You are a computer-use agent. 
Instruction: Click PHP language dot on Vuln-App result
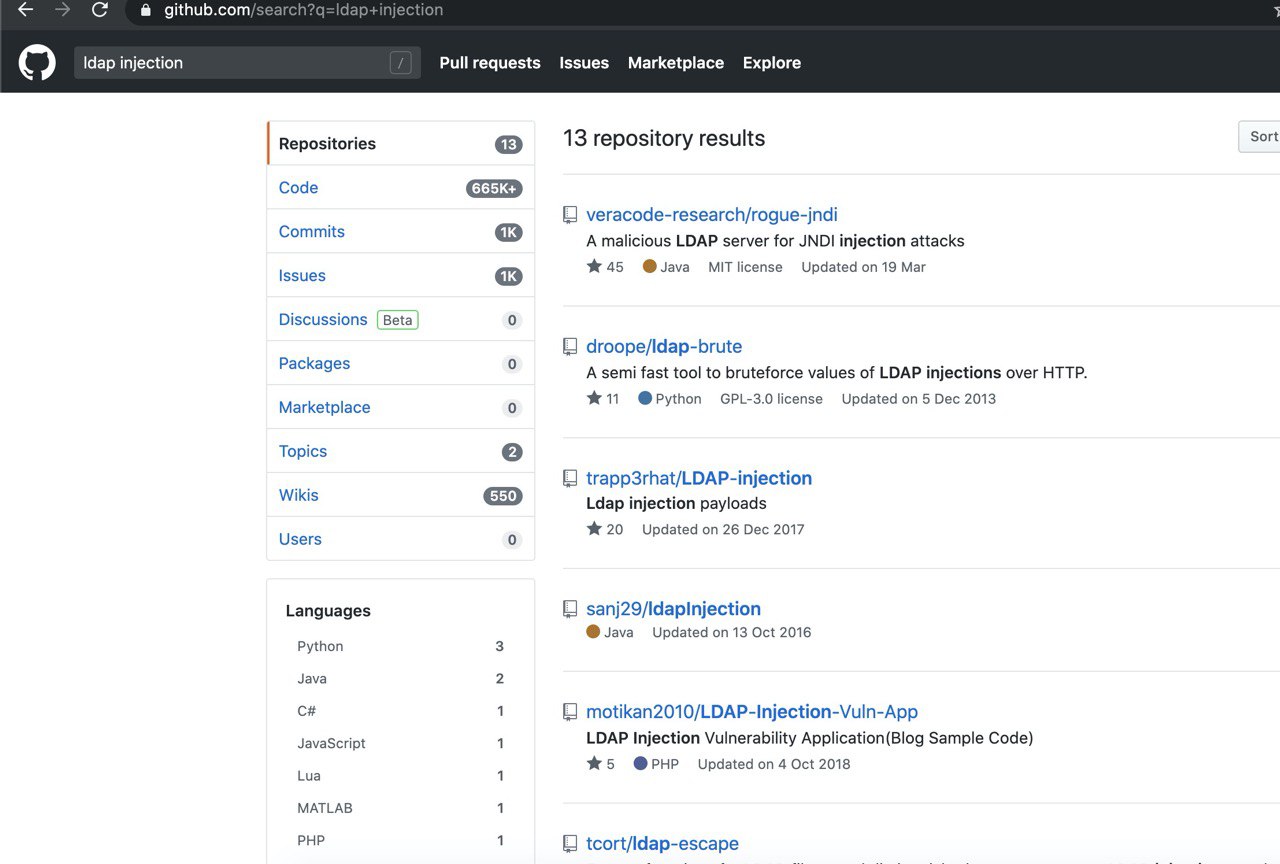pos(641,763)
